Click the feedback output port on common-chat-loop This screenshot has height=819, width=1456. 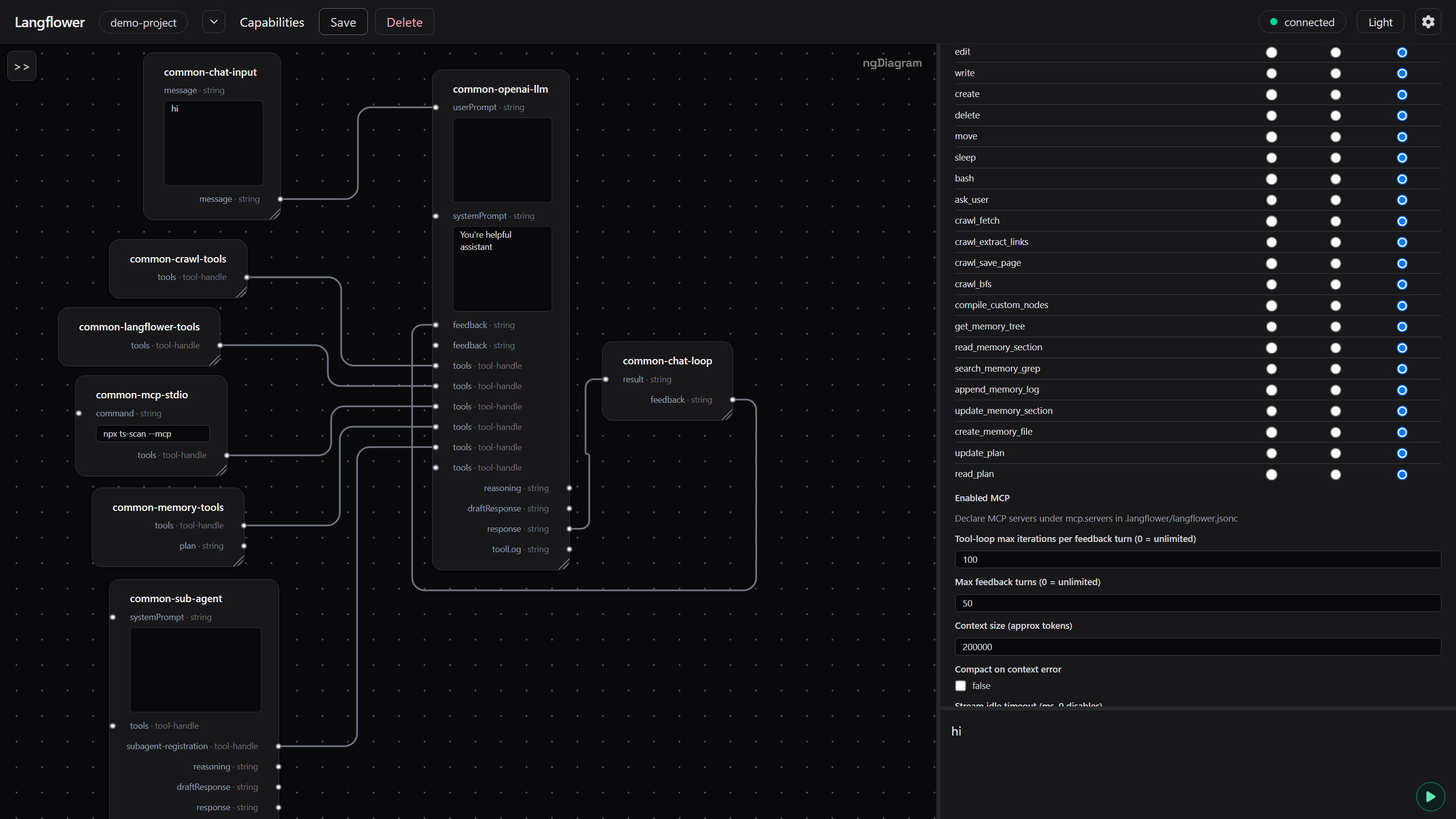click(x=732, y=400)
